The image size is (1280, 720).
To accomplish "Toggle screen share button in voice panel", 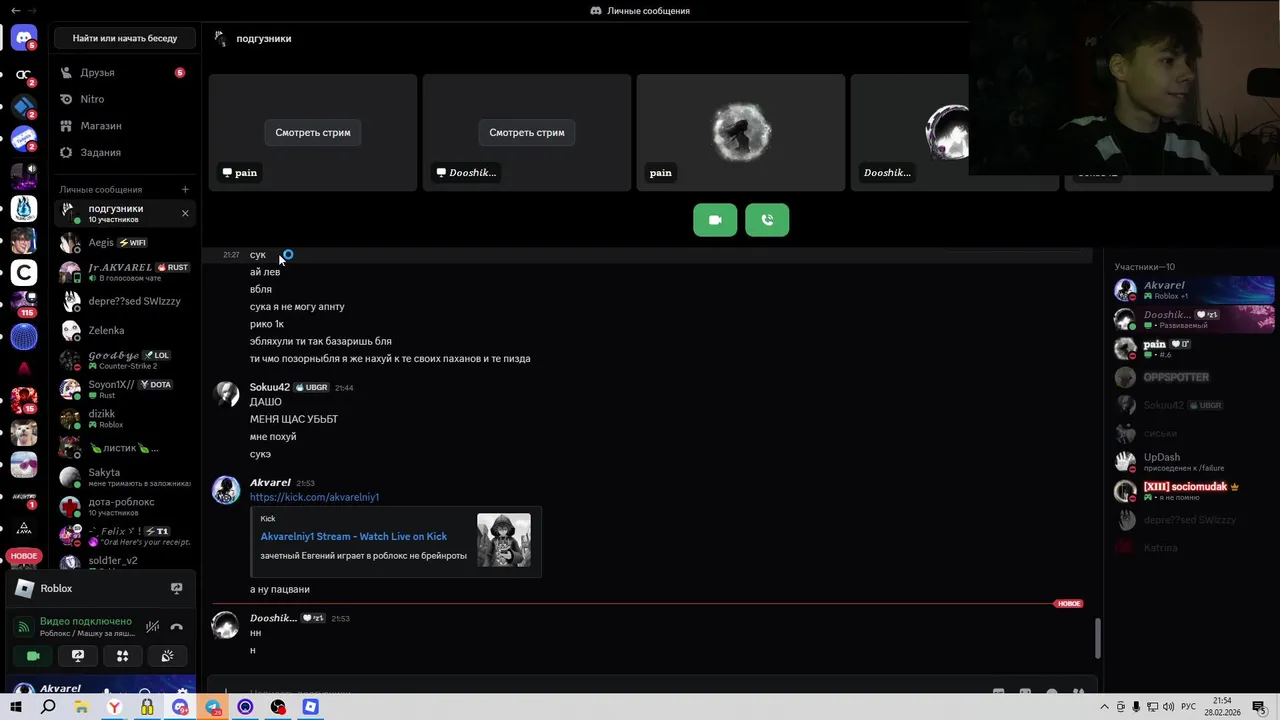I will pos(78,656).
